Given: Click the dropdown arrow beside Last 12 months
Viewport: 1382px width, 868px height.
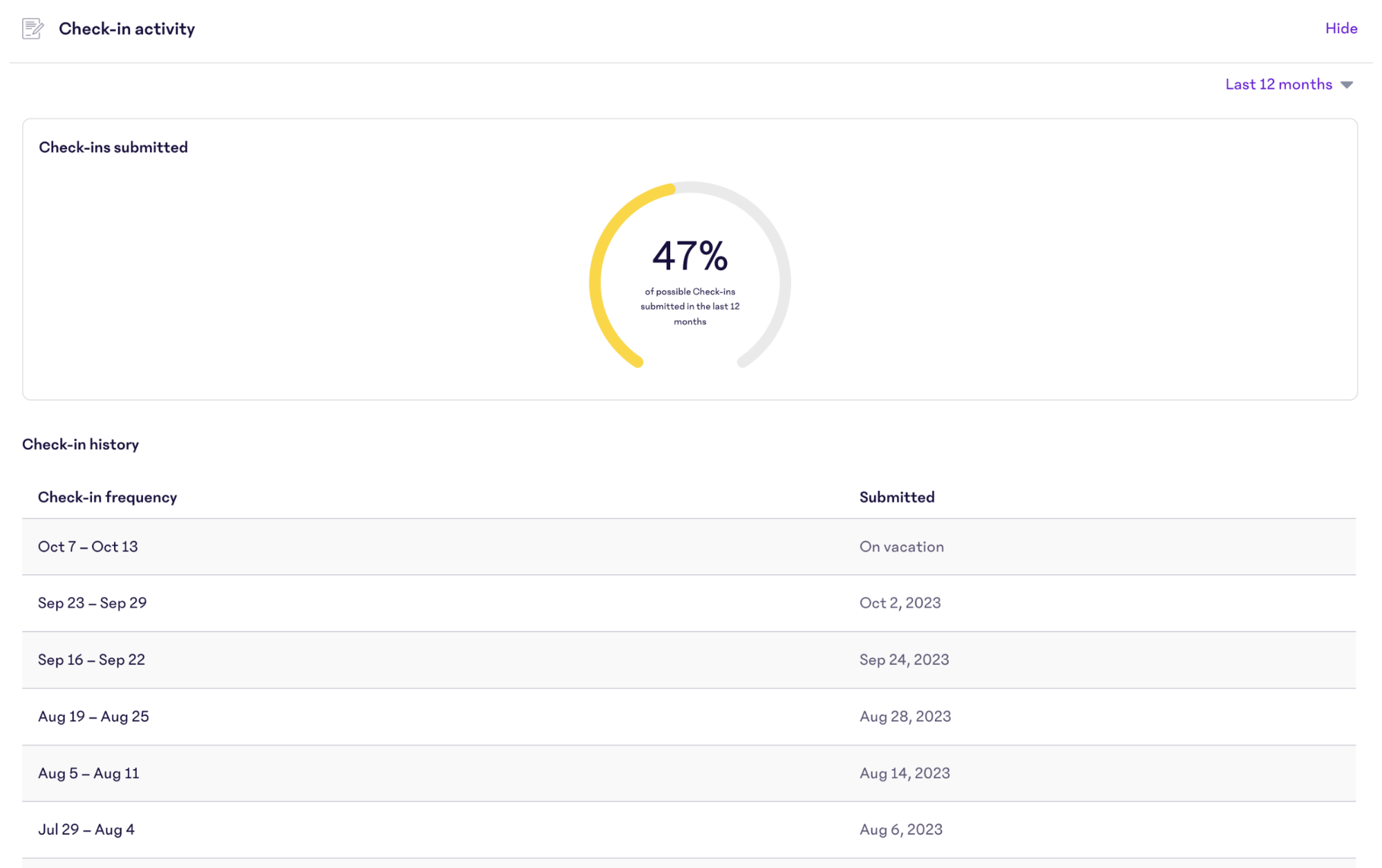Looking at the screenshot, I should pyautogui.click(x=1346, y=85).
